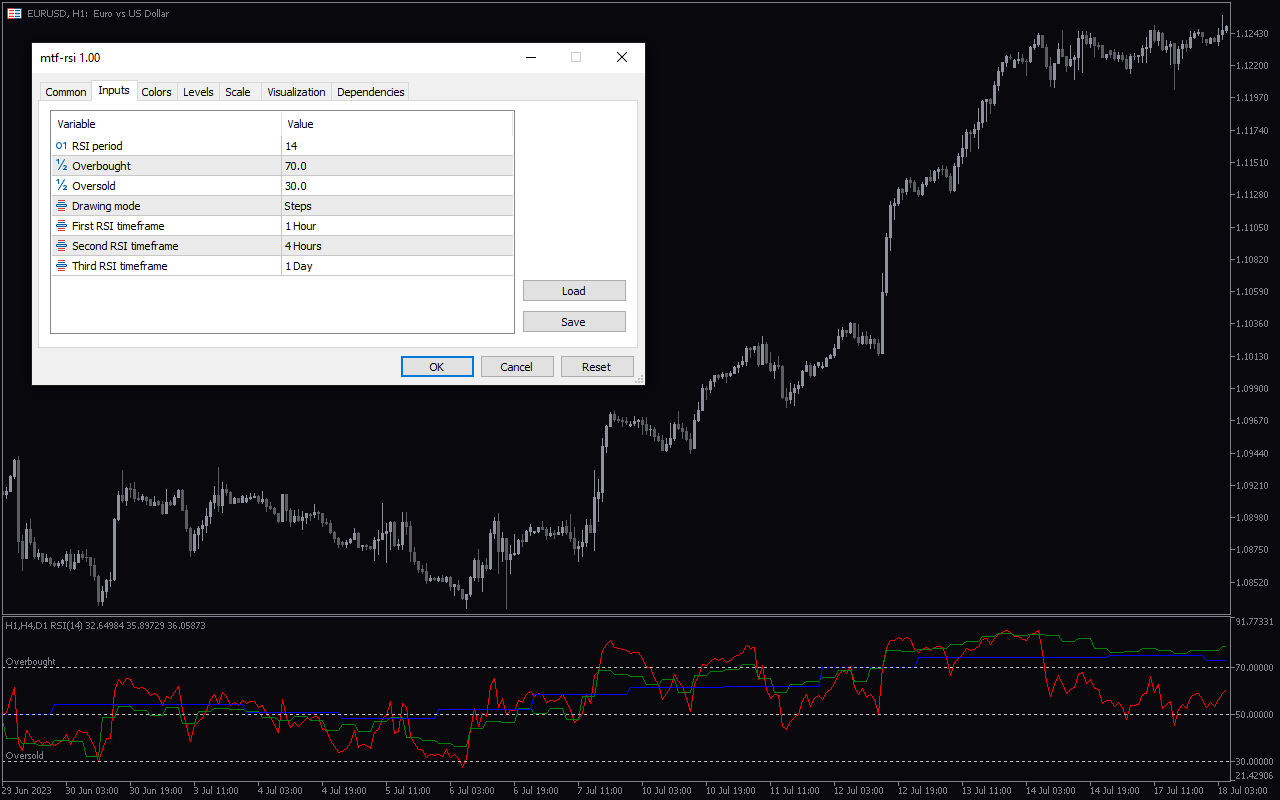This screenshot has height=800, width=1280.
Task: Select the Second RSI timeframe variable name
Action: point(125,246)
